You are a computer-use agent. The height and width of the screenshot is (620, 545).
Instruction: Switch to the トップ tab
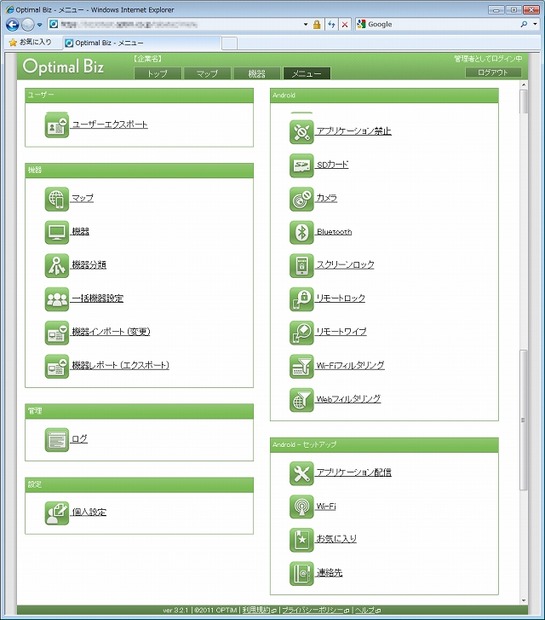157,74
